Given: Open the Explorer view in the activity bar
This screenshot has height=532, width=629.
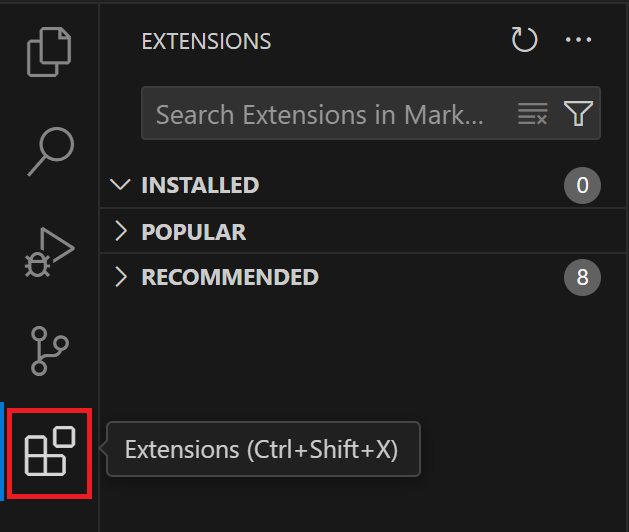Looking at the screenshot, I should coord(49,52).
